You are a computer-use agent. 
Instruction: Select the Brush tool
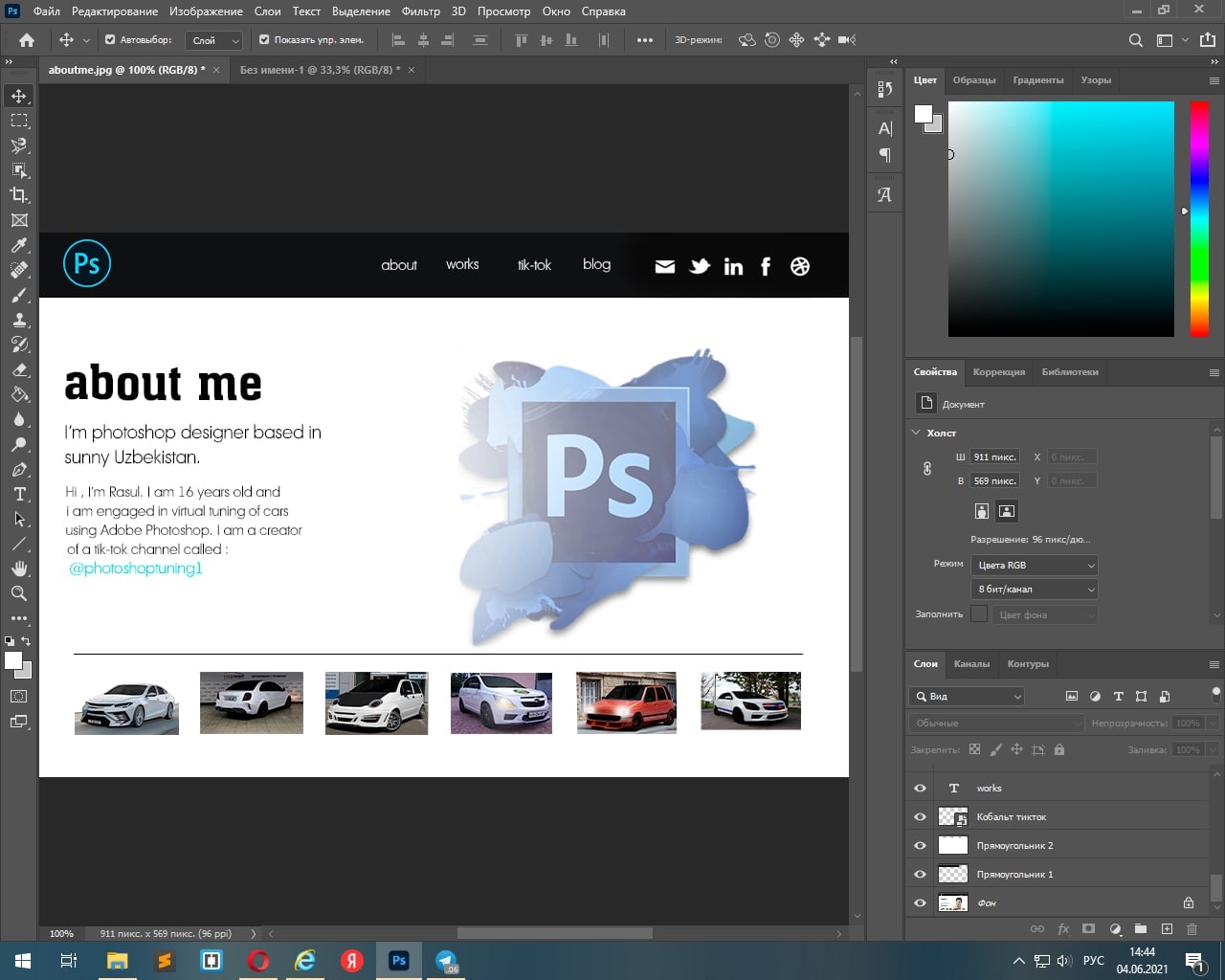(19, 295)
